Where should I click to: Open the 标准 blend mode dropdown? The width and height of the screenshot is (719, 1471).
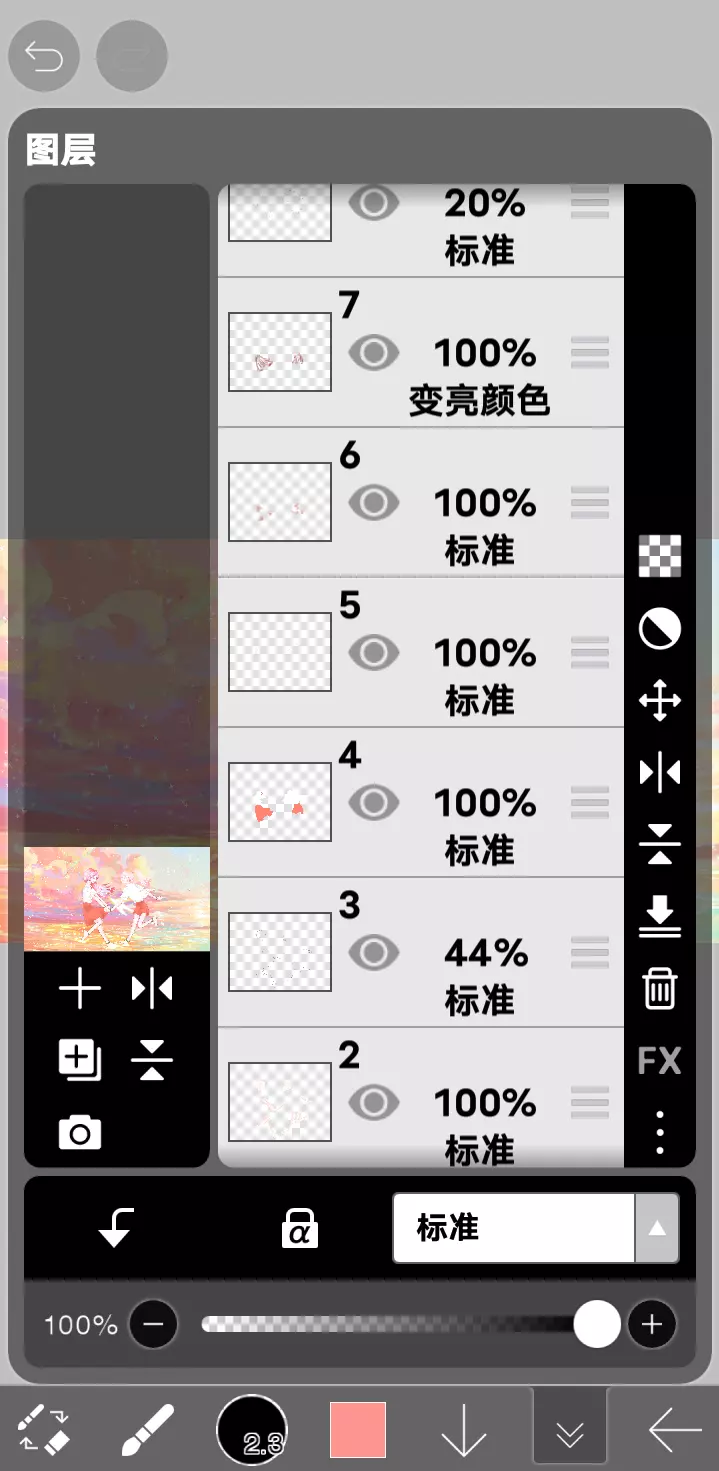pyautogui.click(x=536, y=1227)
